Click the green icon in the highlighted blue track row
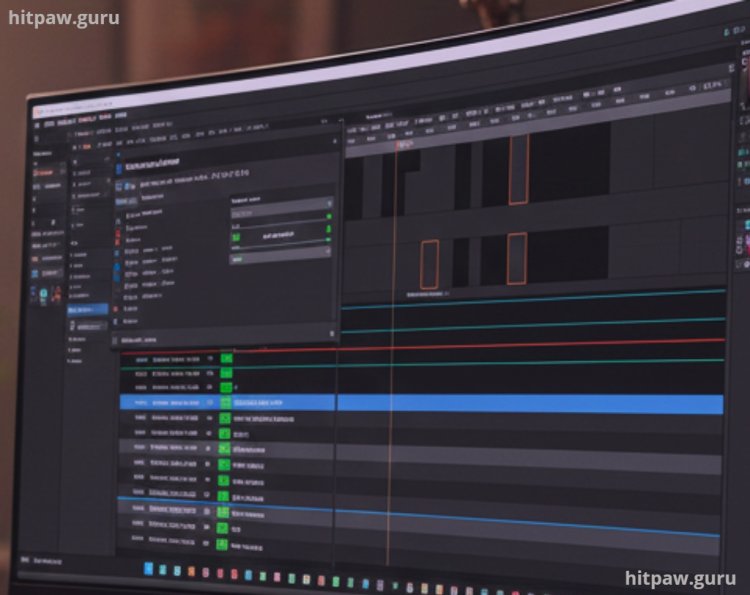Image resolution: width=750 pixels, height=595 pixels. point(225,402)
